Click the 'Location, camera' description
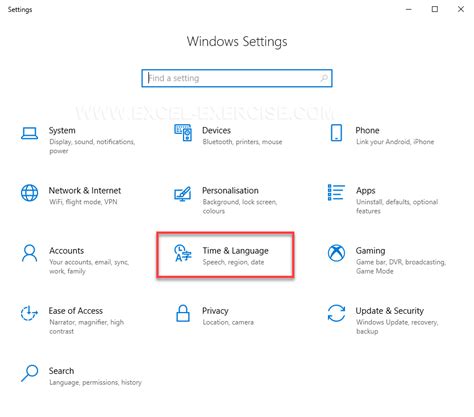474x417 pixels. point(228,322)
